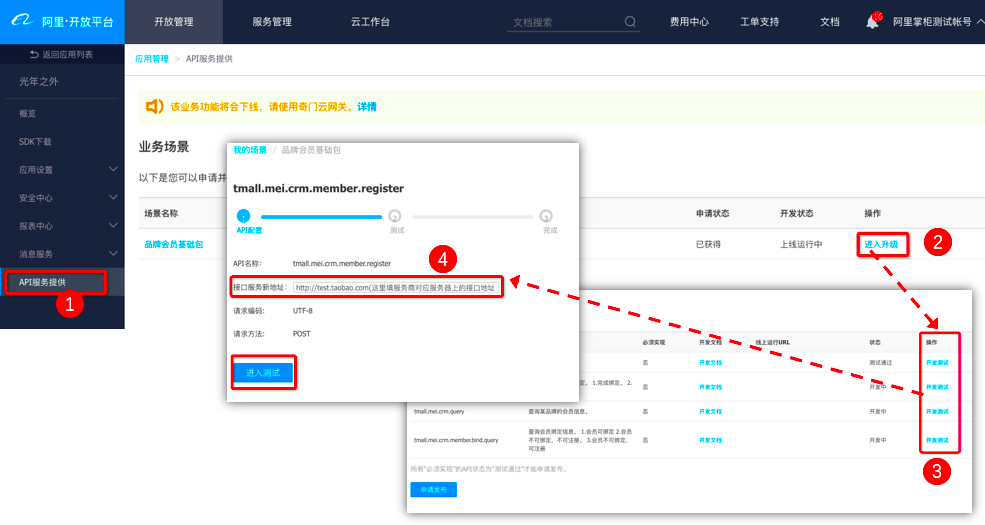This screenshot has height=525, width=985.
Task: Click the 线上运行URL column header
Action: point(772,342)
